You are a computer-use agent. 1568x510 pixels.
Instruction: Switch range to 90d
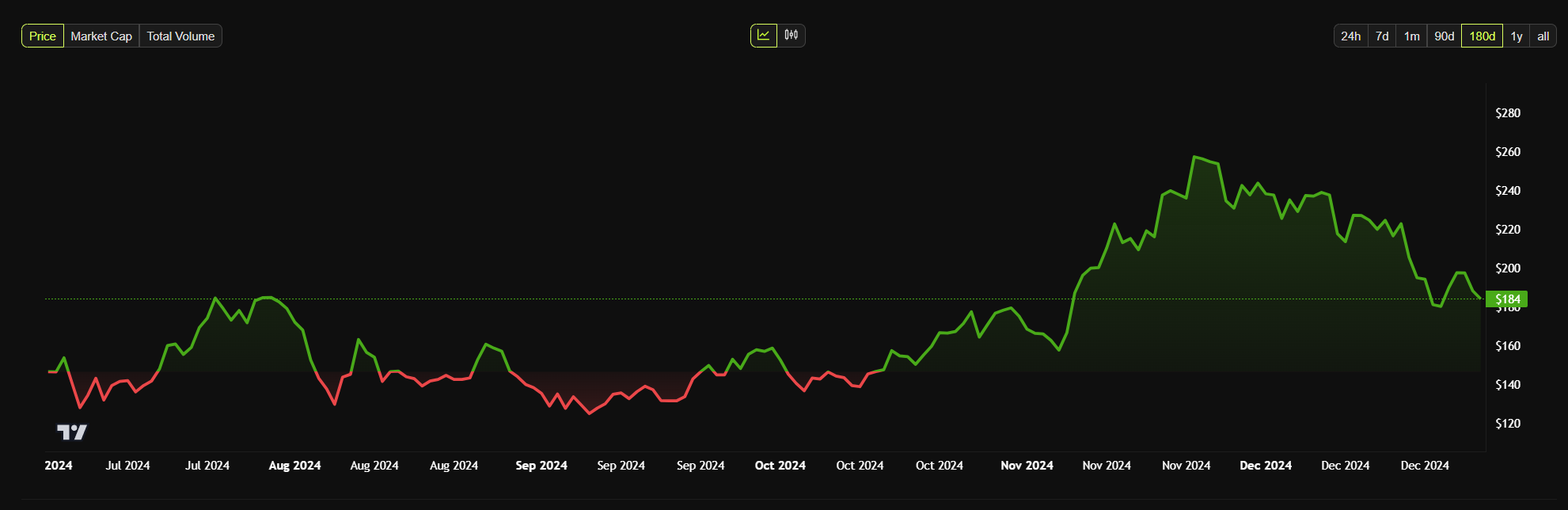[1444, 36]
